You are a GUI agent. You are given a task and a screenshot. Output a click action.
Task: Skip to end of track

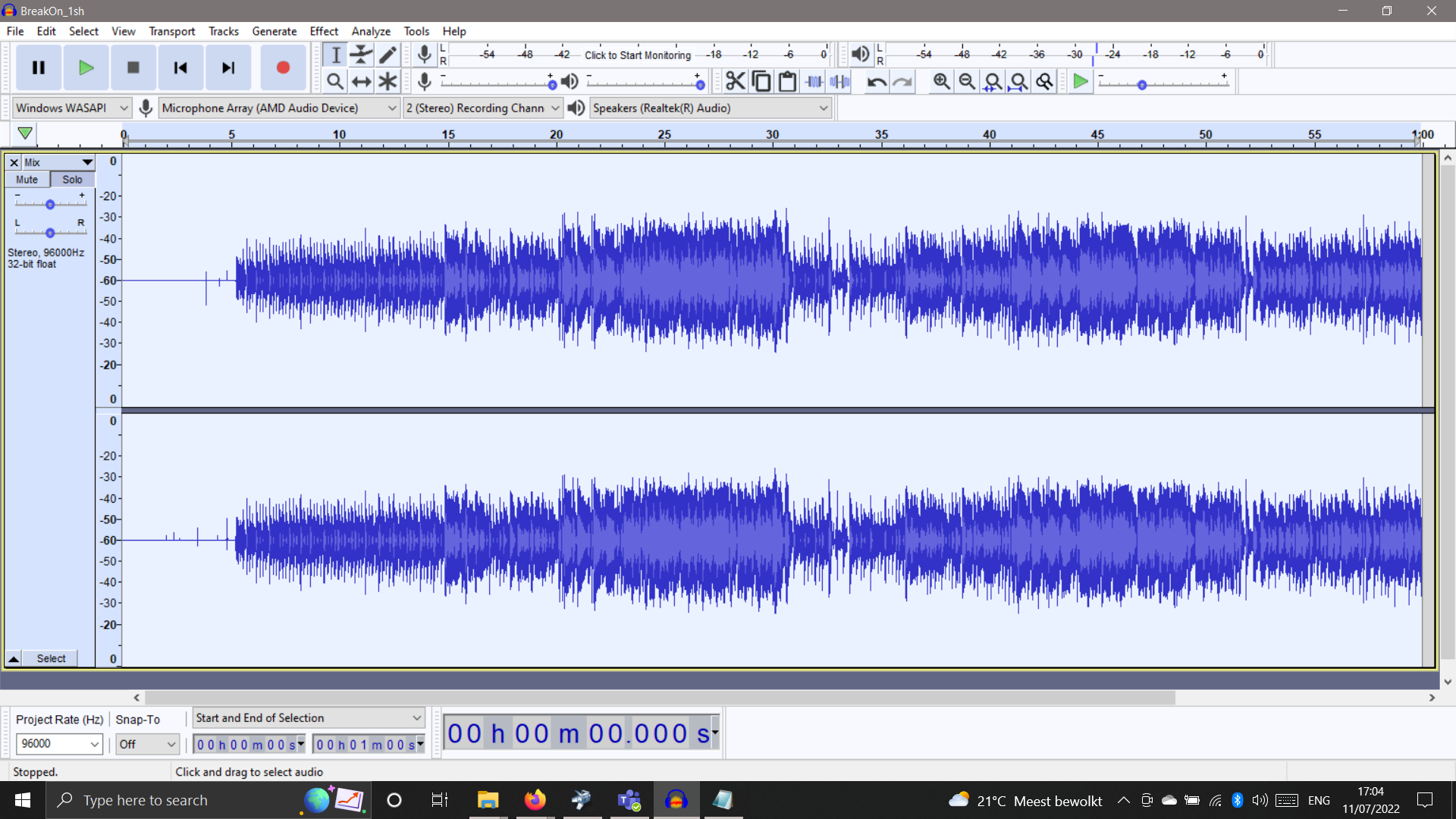coord(228,67)
